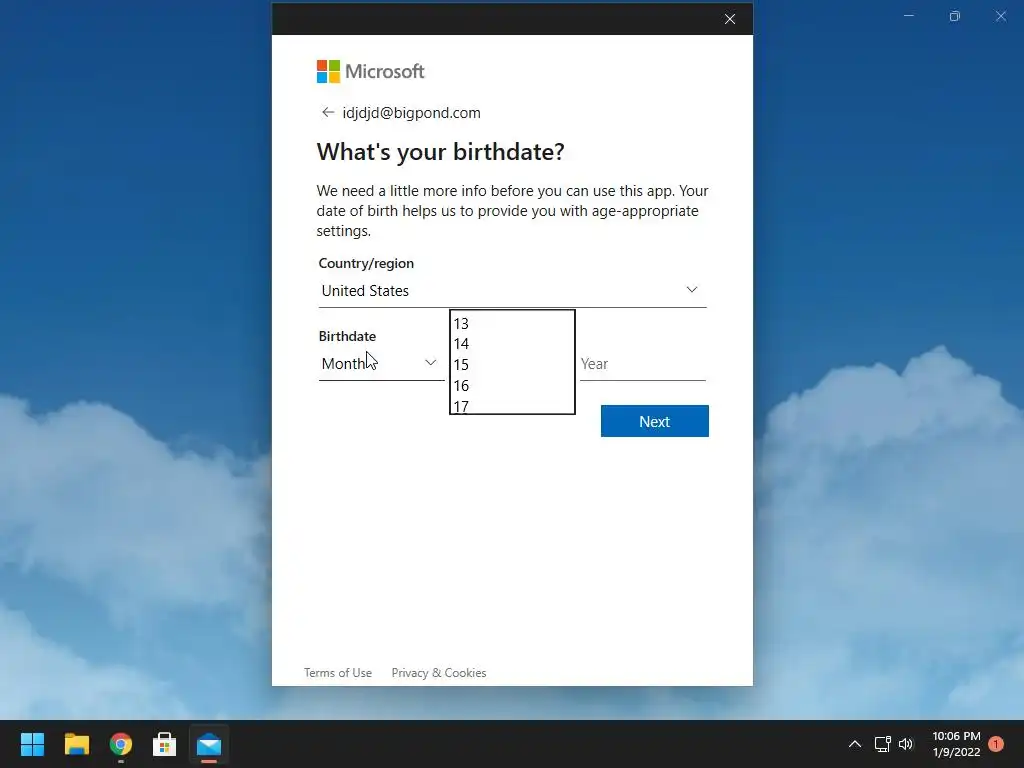Open network status in the system tray
Image resolution: width=1024 pixels, height=768 pixels.
882,744
